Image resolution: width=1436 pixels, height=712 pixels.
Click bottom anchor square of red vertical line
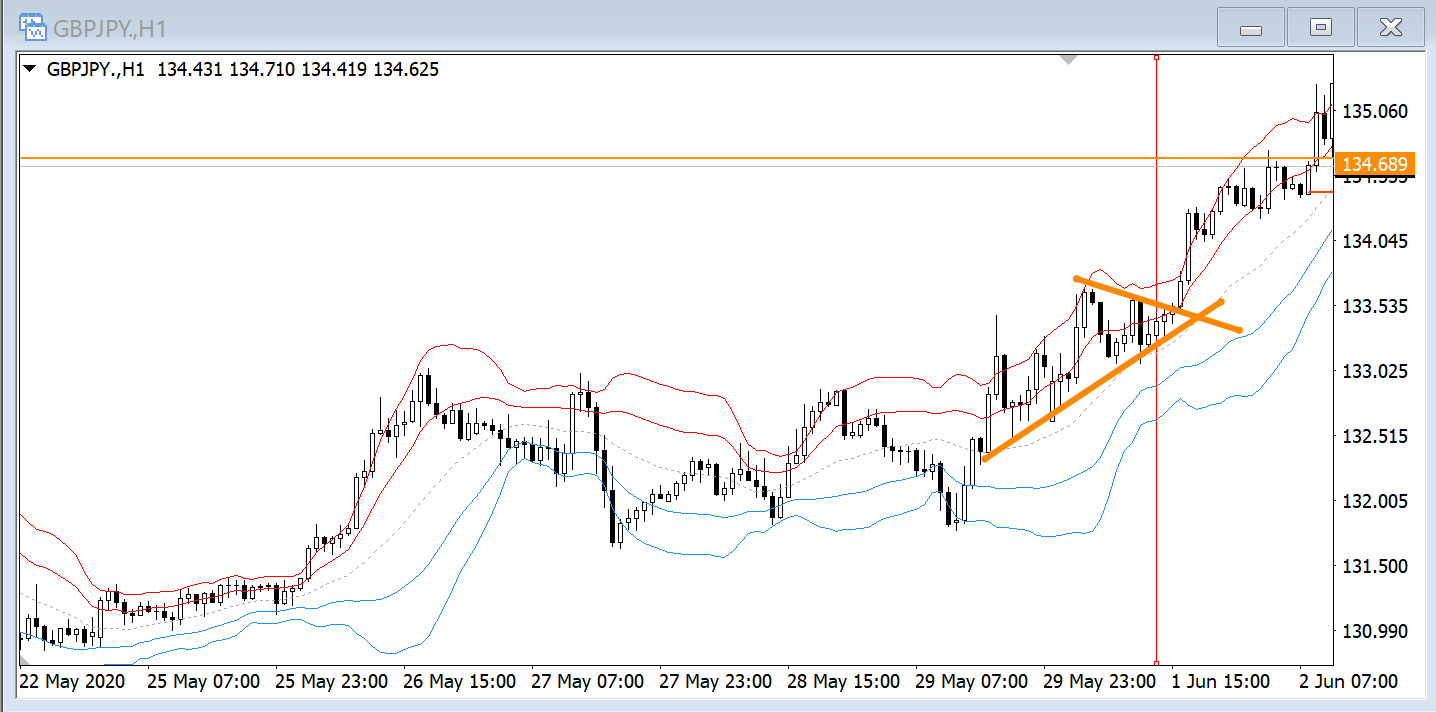tap(1156, 662)
